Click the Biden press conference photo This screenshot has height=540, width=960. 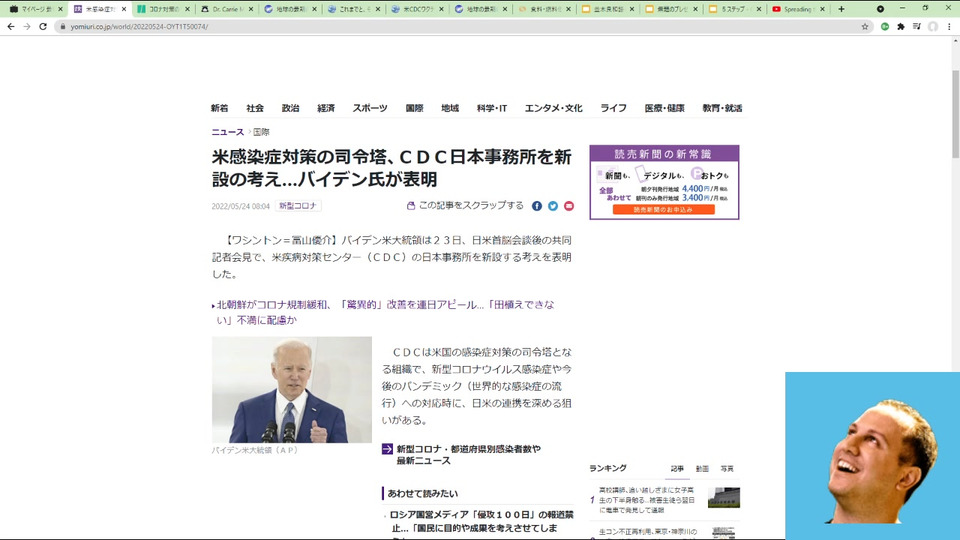click(291, 389)
